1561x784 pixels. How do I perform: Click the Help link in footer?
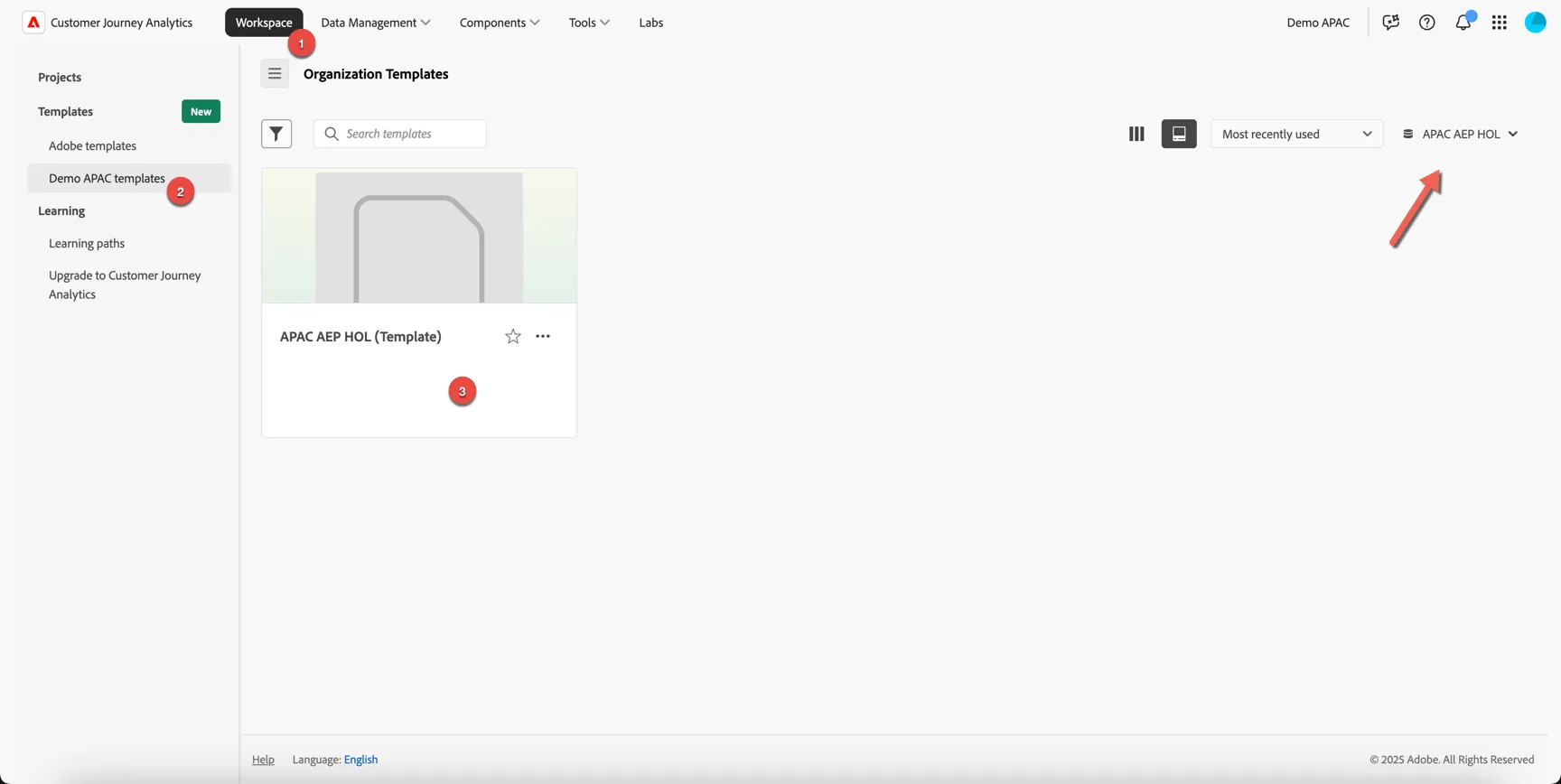(263, 760)
